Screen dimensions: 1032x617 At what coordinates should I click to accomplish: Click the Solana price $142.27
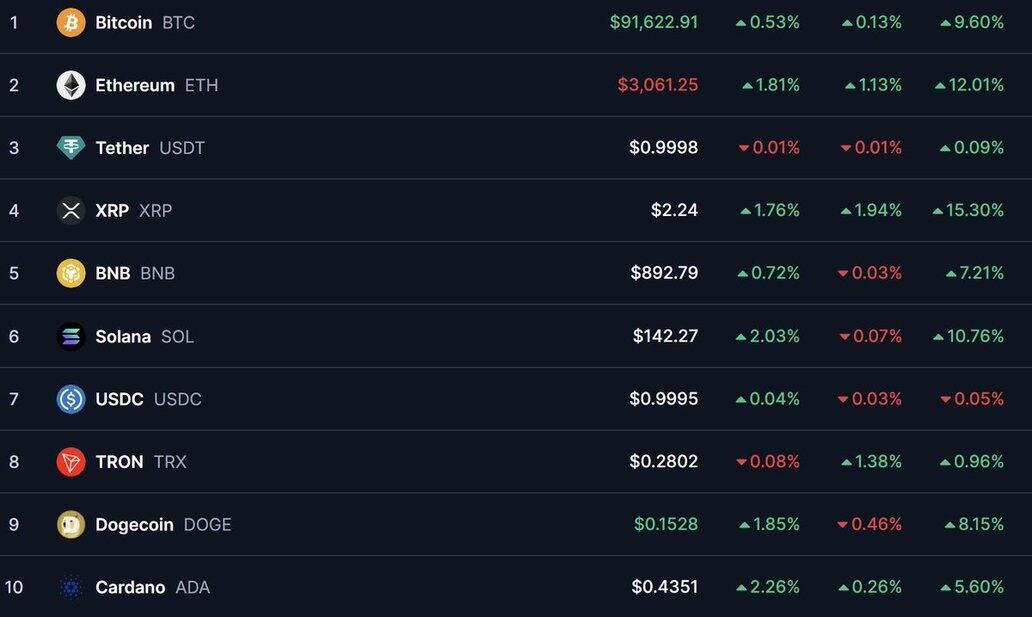pyautogui.click(x=665, y=336)
